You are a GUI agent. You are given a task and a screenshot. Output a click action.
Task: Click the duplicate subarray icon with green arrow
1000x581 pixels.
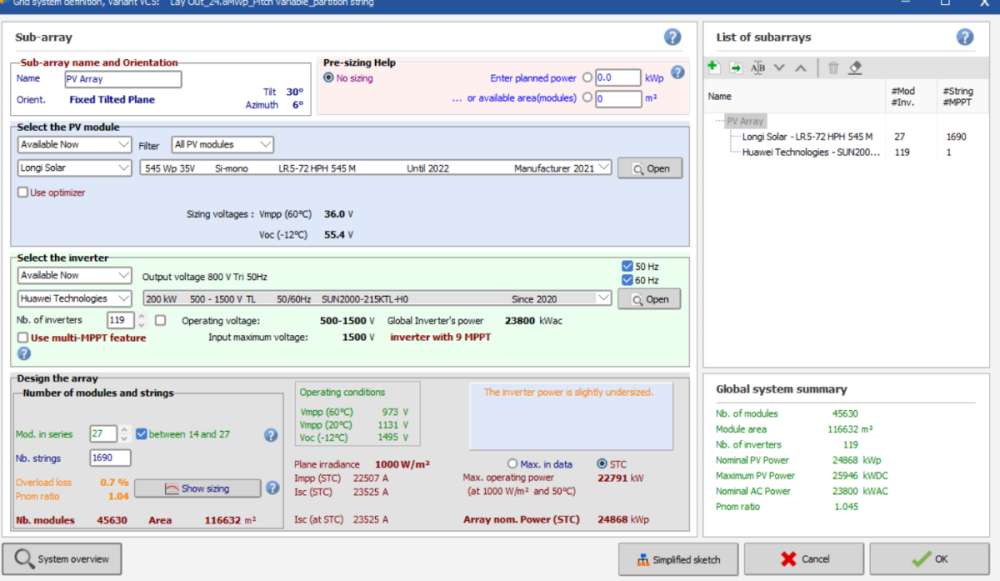736,67
